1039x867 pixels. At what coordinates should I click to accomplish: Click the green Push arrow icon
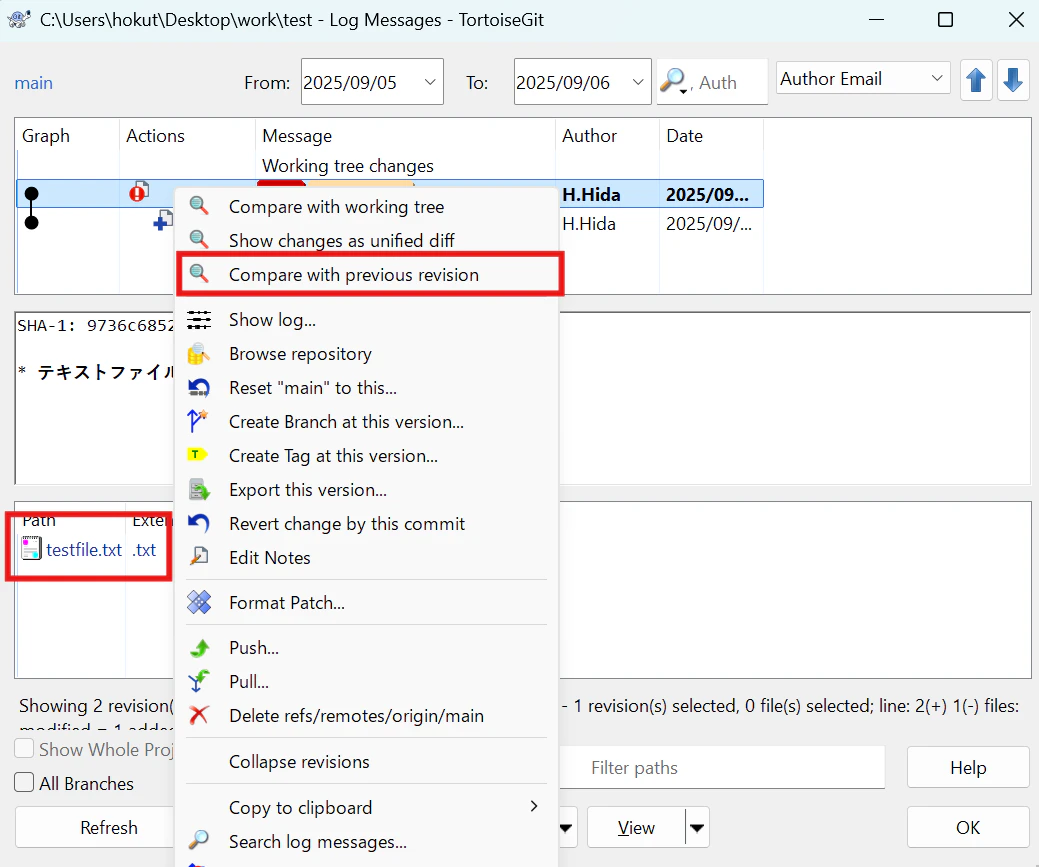point(199,648)
